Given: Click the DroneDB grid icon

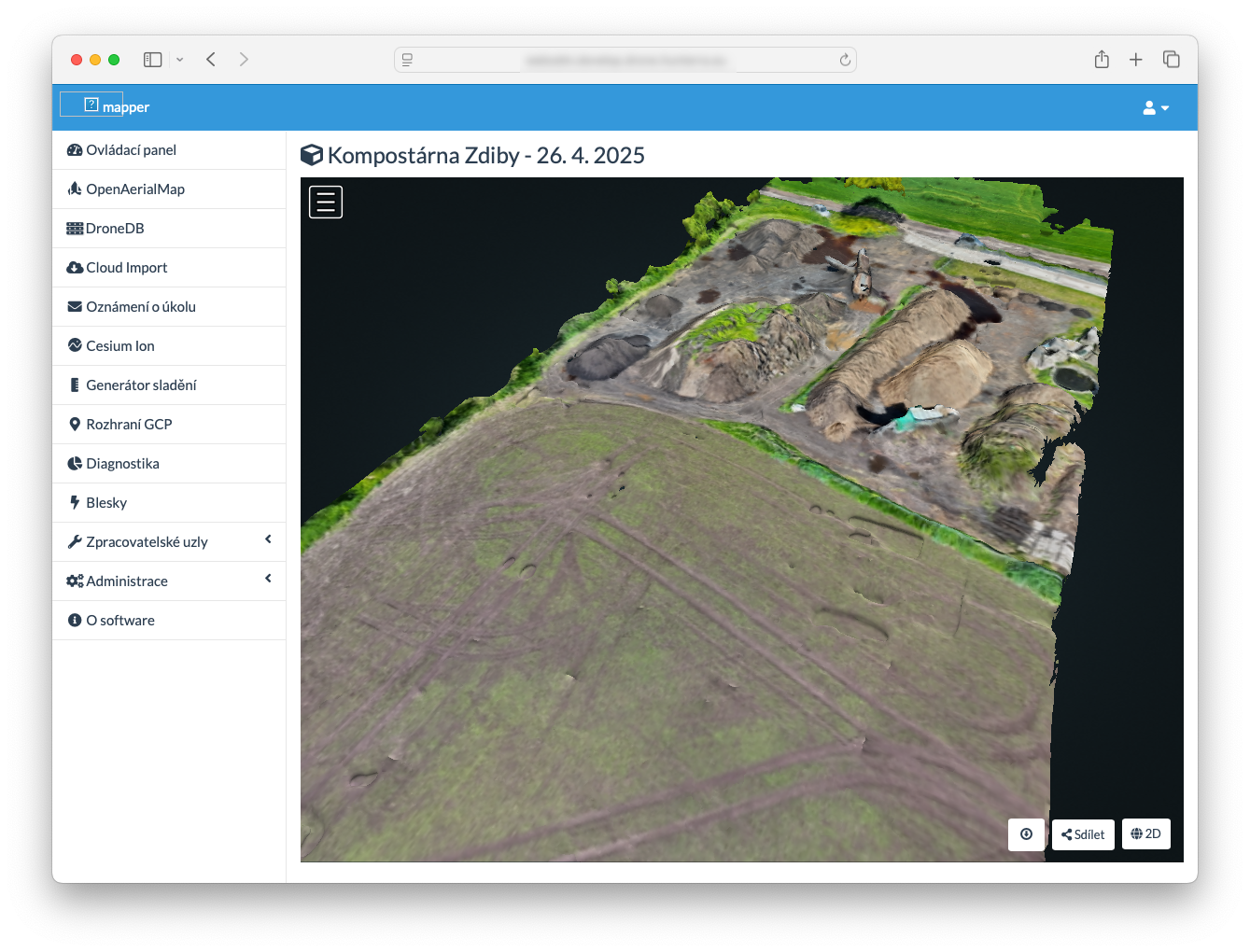Looking at the screenshot, I should 75,229.
